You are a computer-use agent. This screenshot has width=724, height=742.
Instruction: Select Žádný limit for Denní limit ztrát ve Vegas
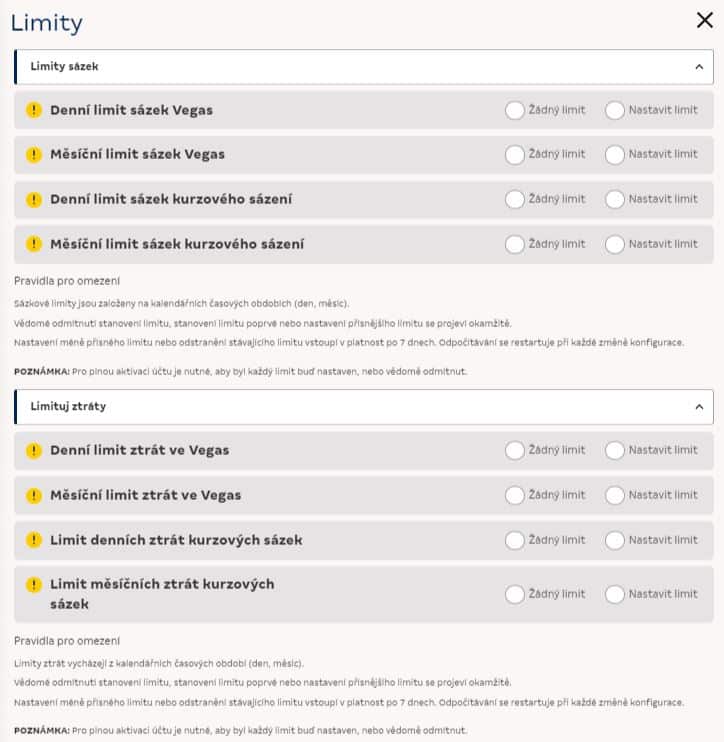(x=514, y=450)
